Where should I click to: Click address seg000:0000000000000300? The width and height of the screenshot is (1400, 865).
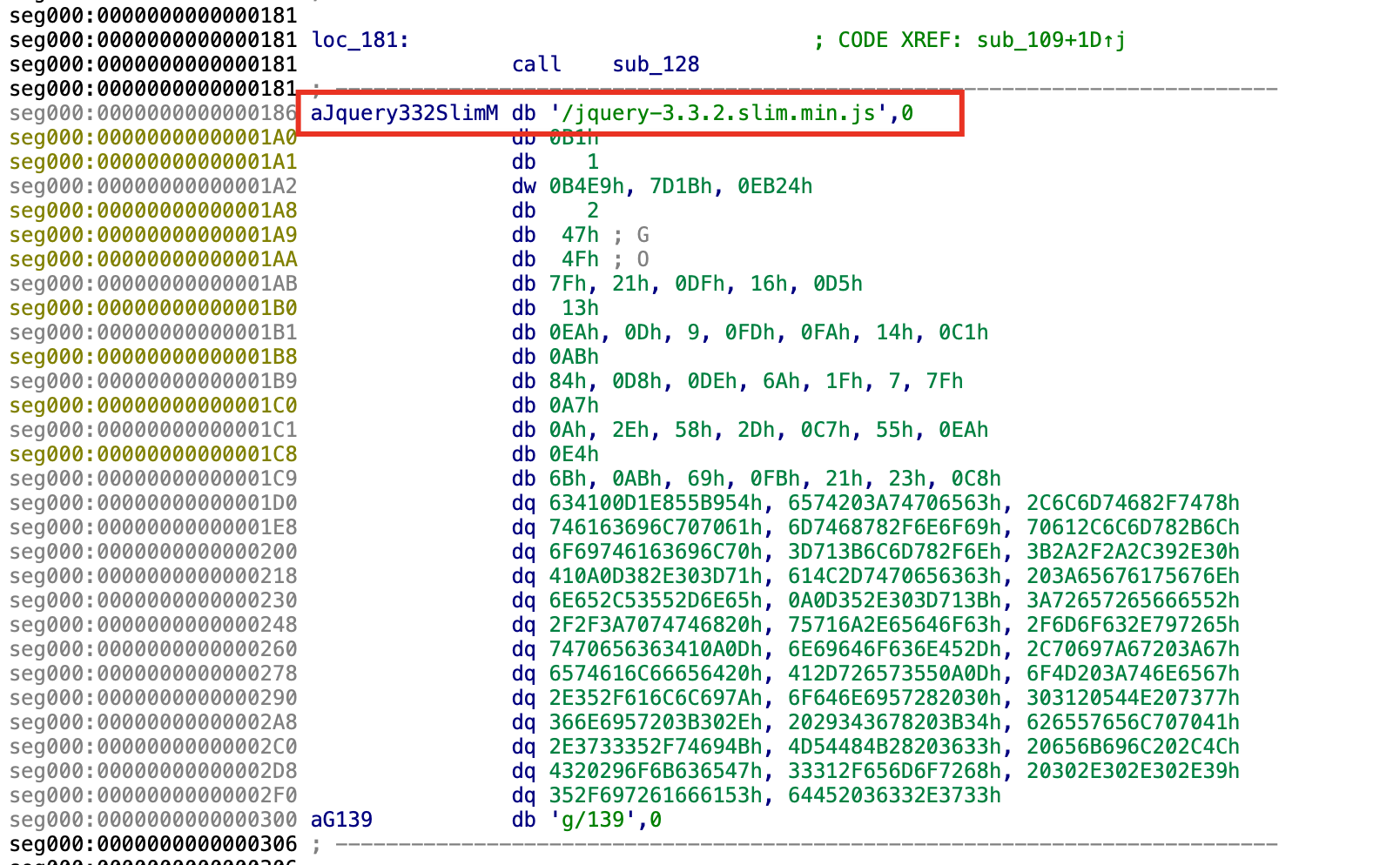coord(153,820)
